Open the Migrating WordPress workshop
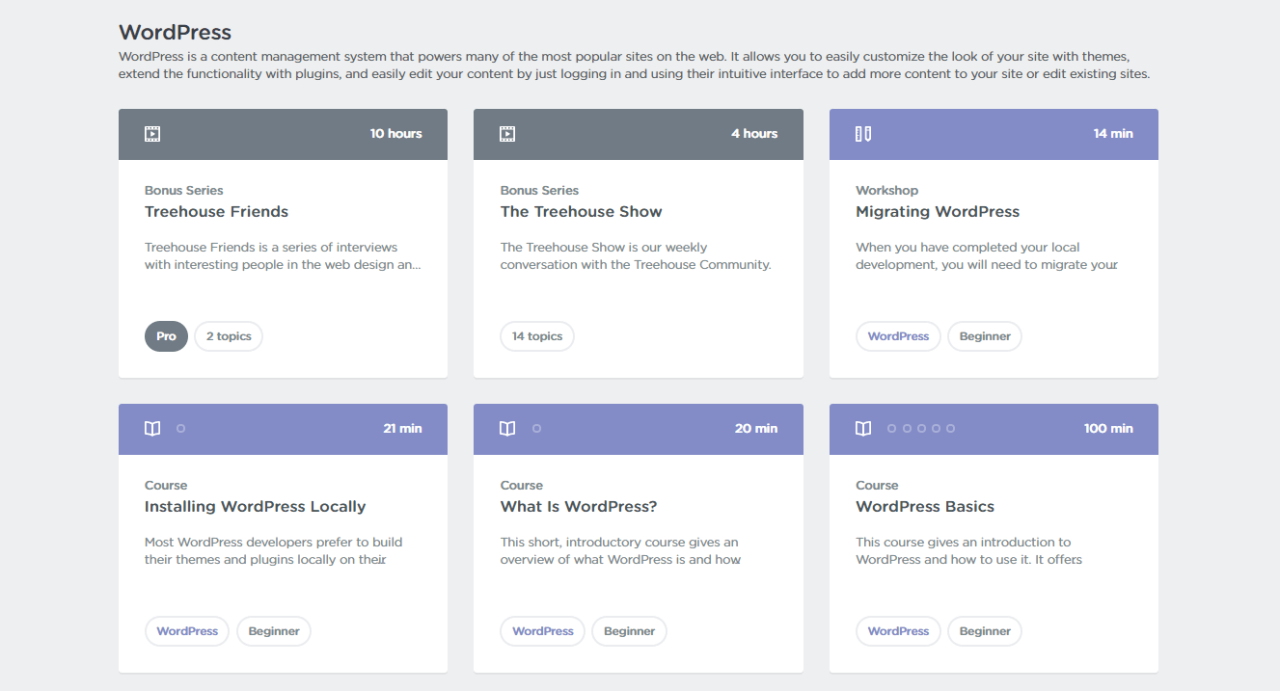This screenshot has height=691, width=1280. (x=937, y=211)
